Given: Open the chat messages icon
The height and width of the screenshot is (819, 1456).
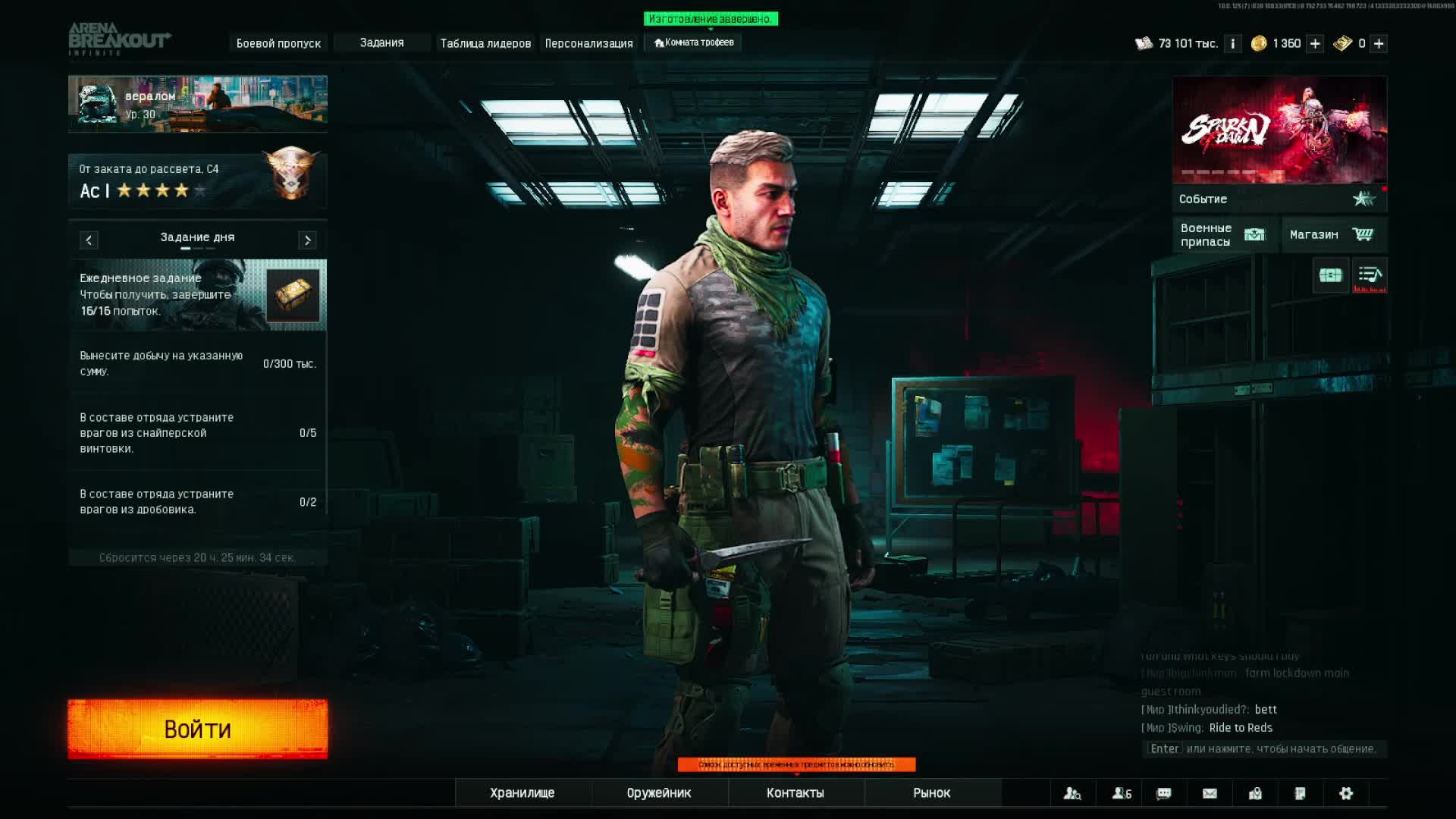Looking at the screenshot, I should (1164, 793).
